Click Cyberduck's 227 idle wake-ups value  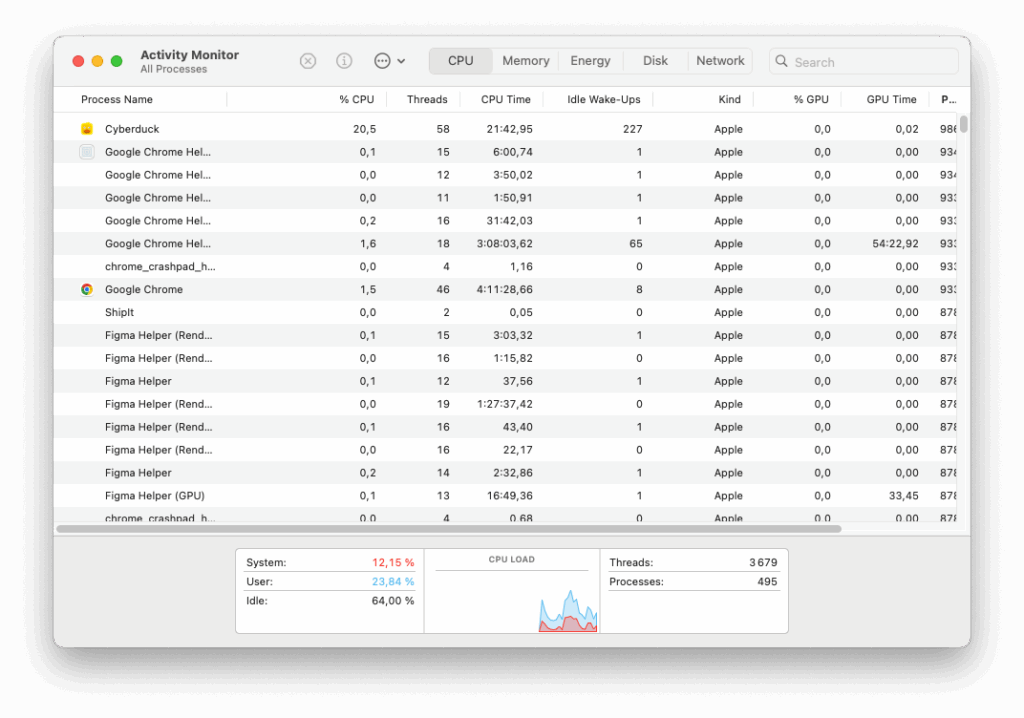click(x=632, y=129)
